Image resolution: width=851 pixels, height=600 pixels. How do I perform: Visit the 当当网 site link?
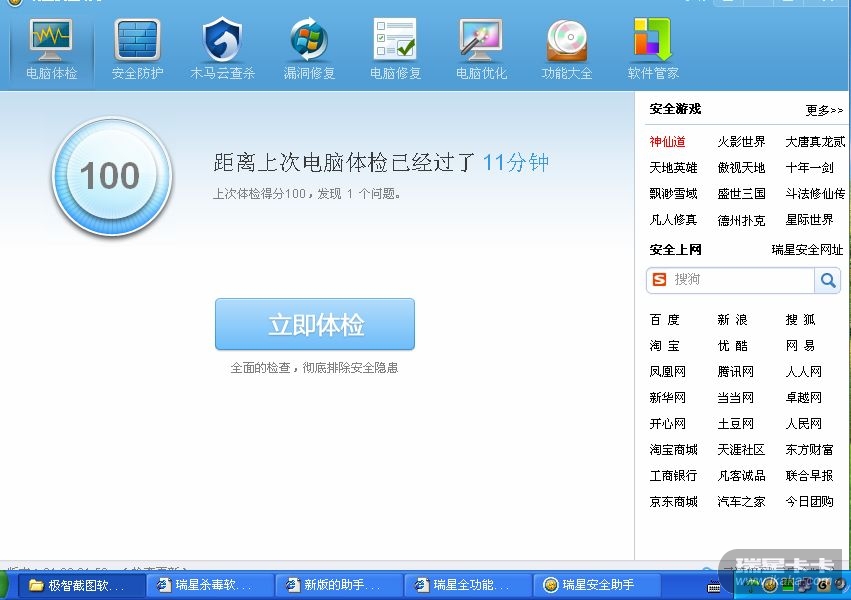(x=735, y=398)
